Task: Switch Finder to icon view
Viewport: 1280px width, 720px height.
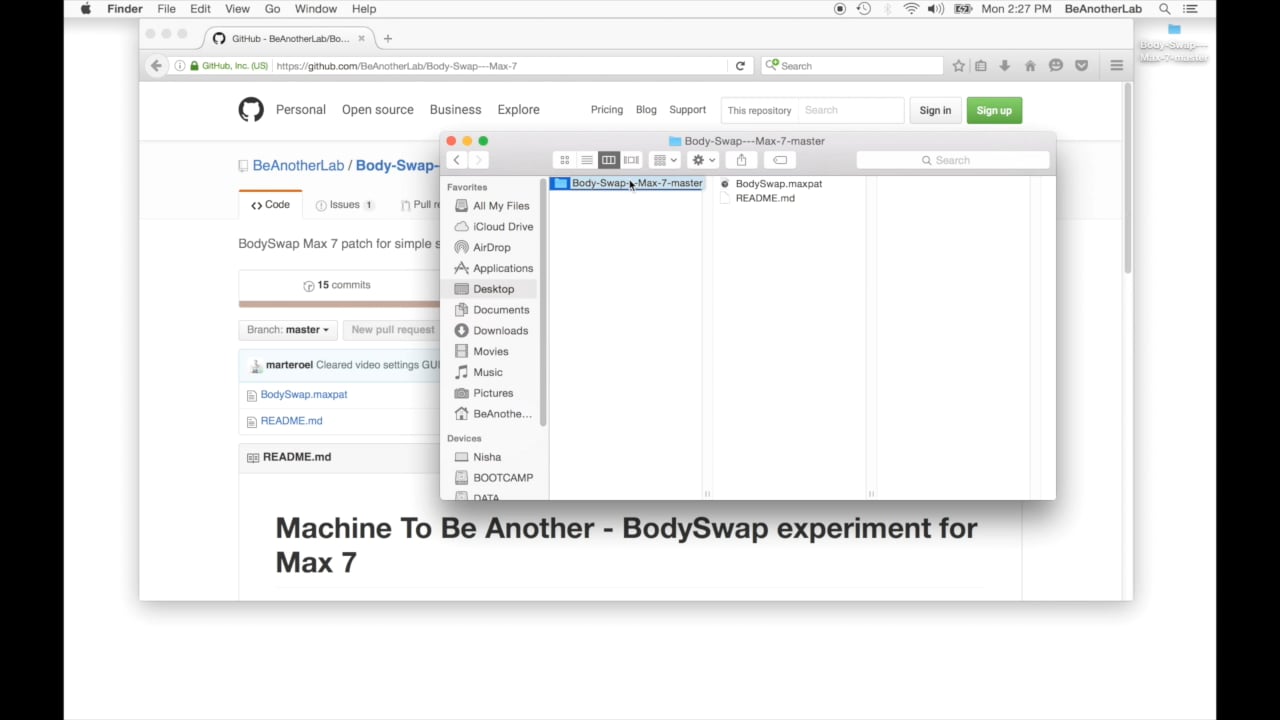Action: (x=565, y=160)
